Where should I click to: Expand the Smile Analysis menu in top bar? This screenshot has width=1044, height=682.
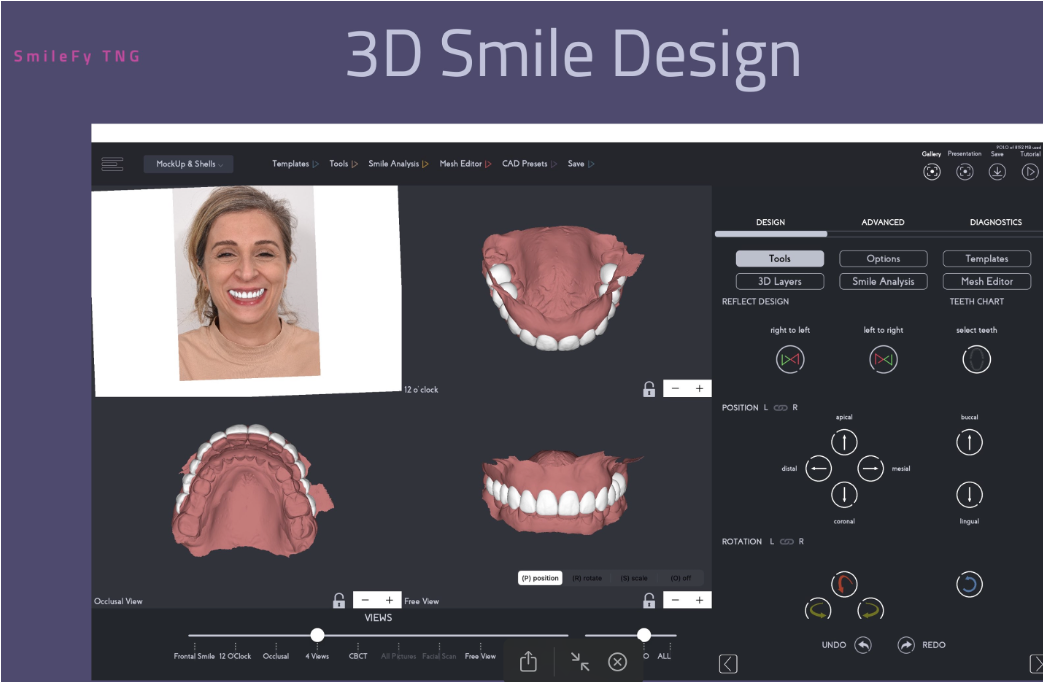point(398,164)
